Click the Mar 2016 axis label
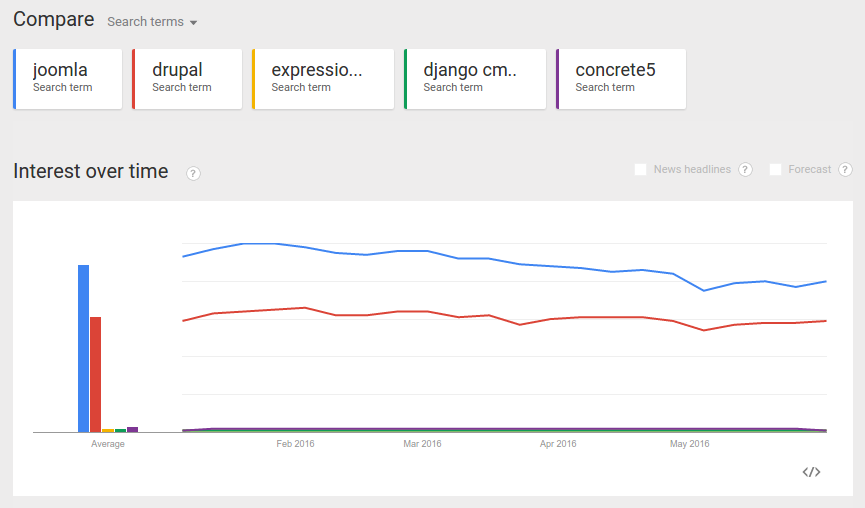 (422, 444)
